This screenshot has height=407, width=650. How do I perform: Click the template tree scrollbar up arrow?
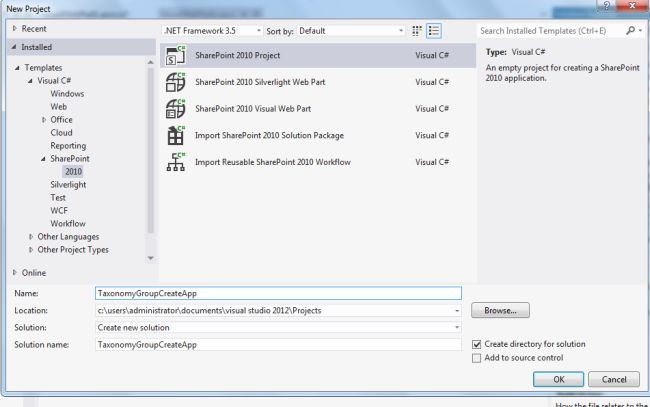pos(150,62)
